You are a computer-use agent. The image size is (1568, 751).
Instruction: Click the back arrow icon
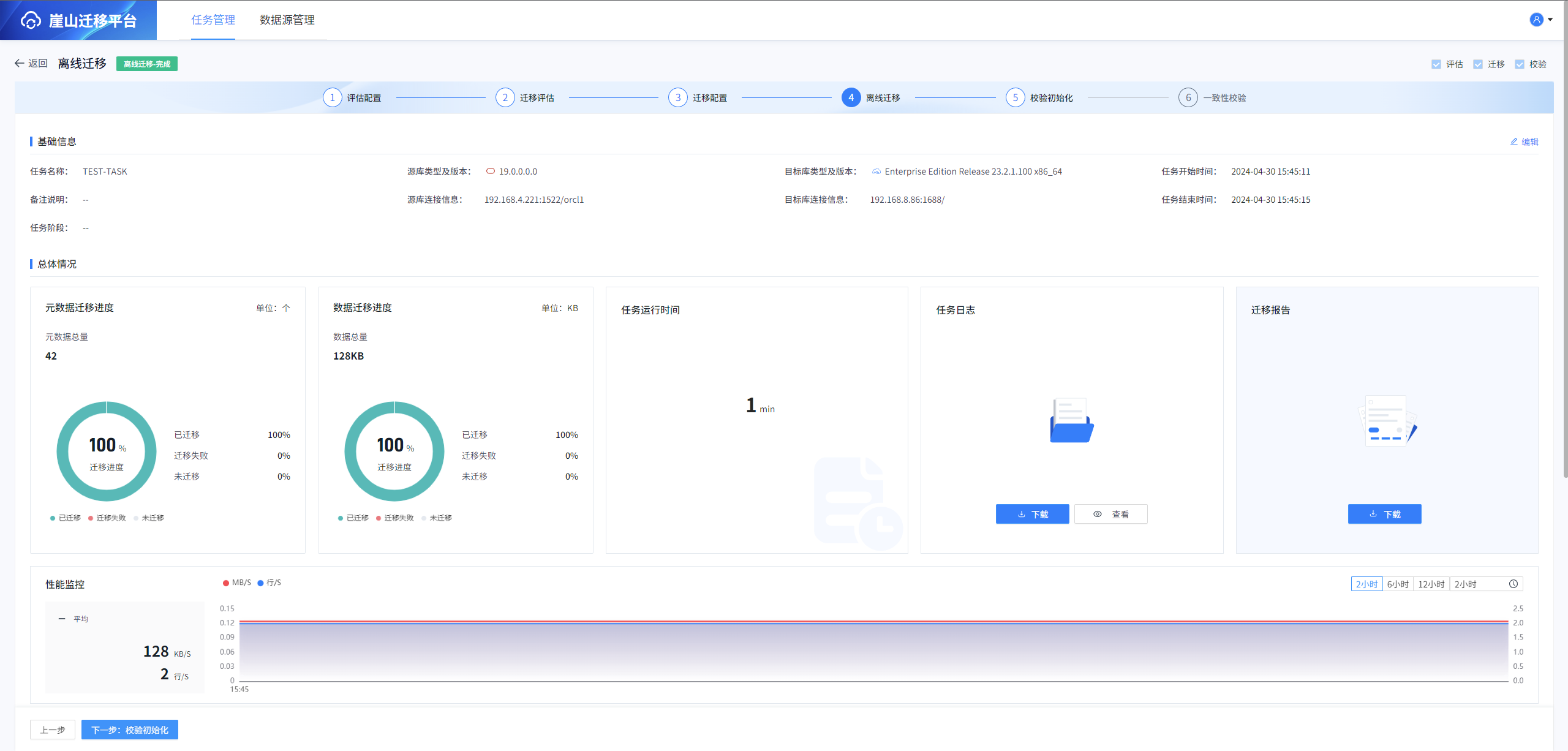click(x=20, y=63)
